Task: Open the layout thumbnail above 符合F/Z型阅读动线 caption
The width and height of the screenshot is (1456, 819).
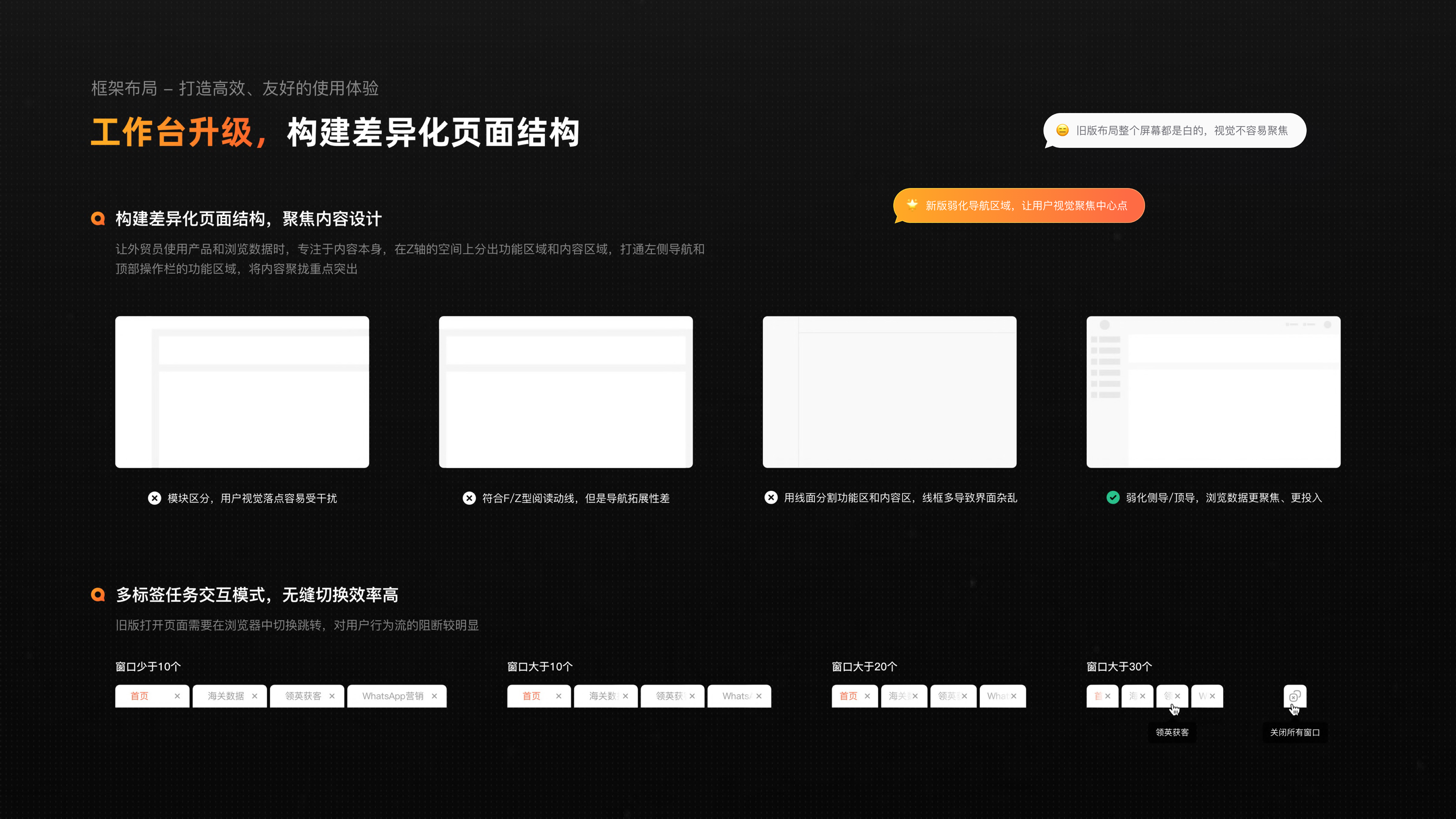Action: pyautogui.click(x=566, y=392)
